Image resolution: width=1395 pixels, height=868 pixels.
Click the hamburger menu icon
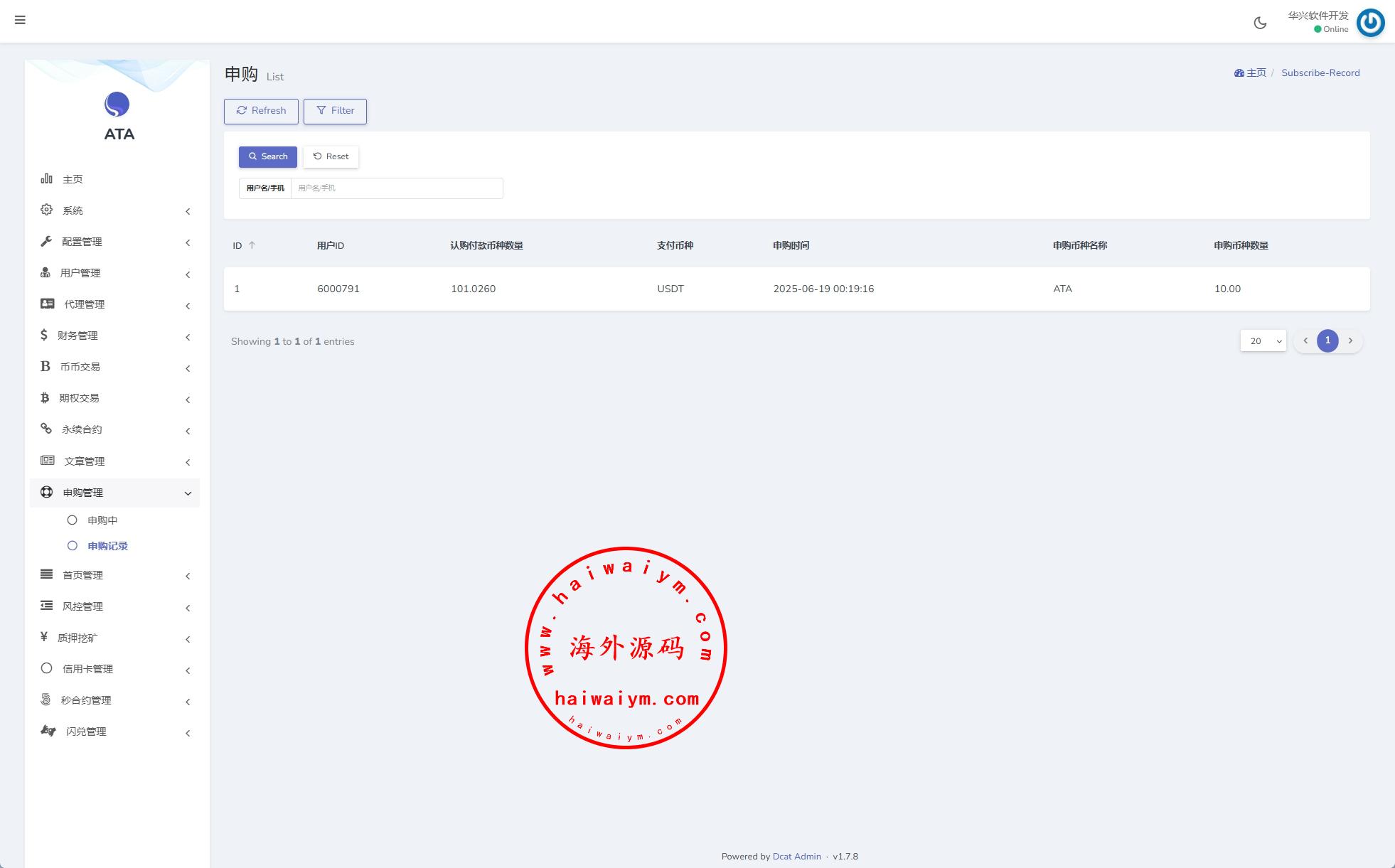[x=20, y=20]
